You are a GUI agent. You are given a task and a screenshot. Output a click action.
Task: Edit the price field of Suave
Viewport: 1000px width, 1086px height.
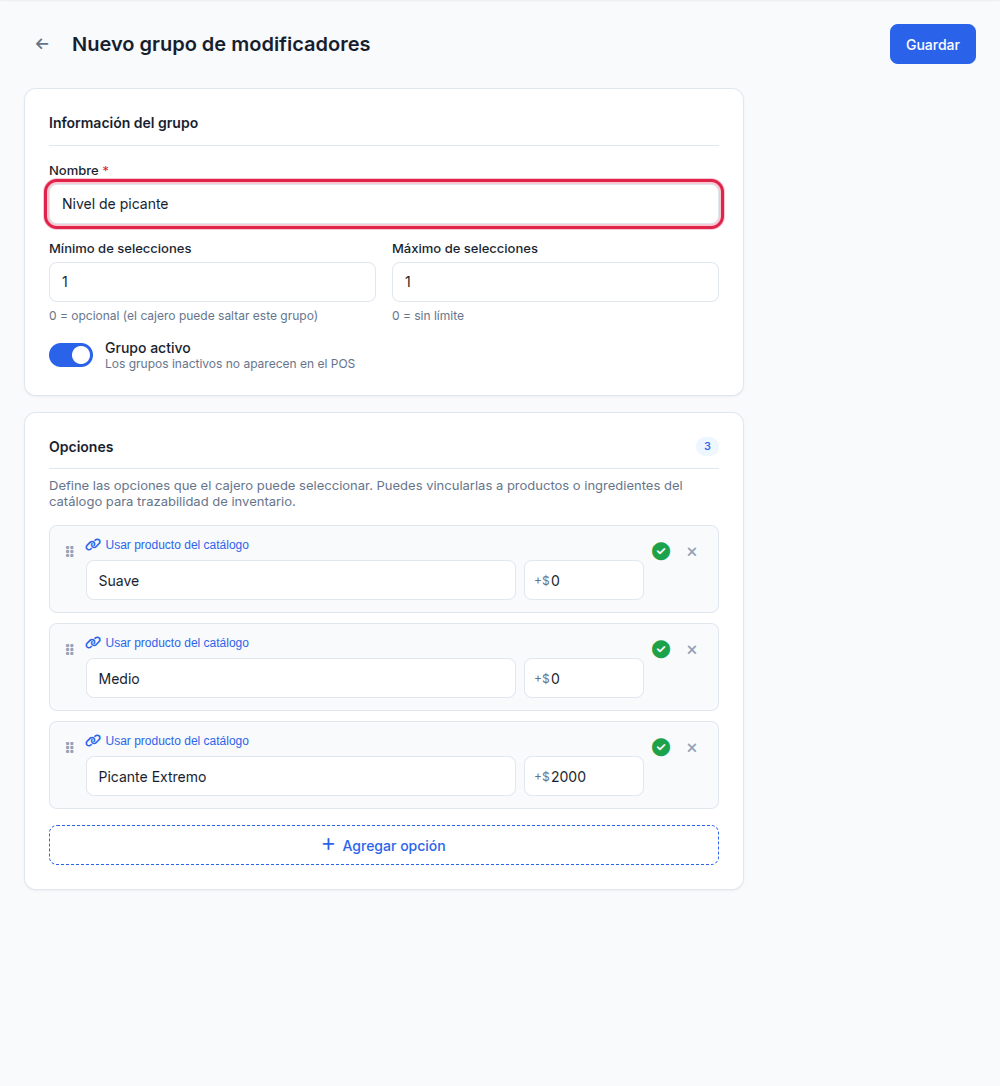pos(584,580)
